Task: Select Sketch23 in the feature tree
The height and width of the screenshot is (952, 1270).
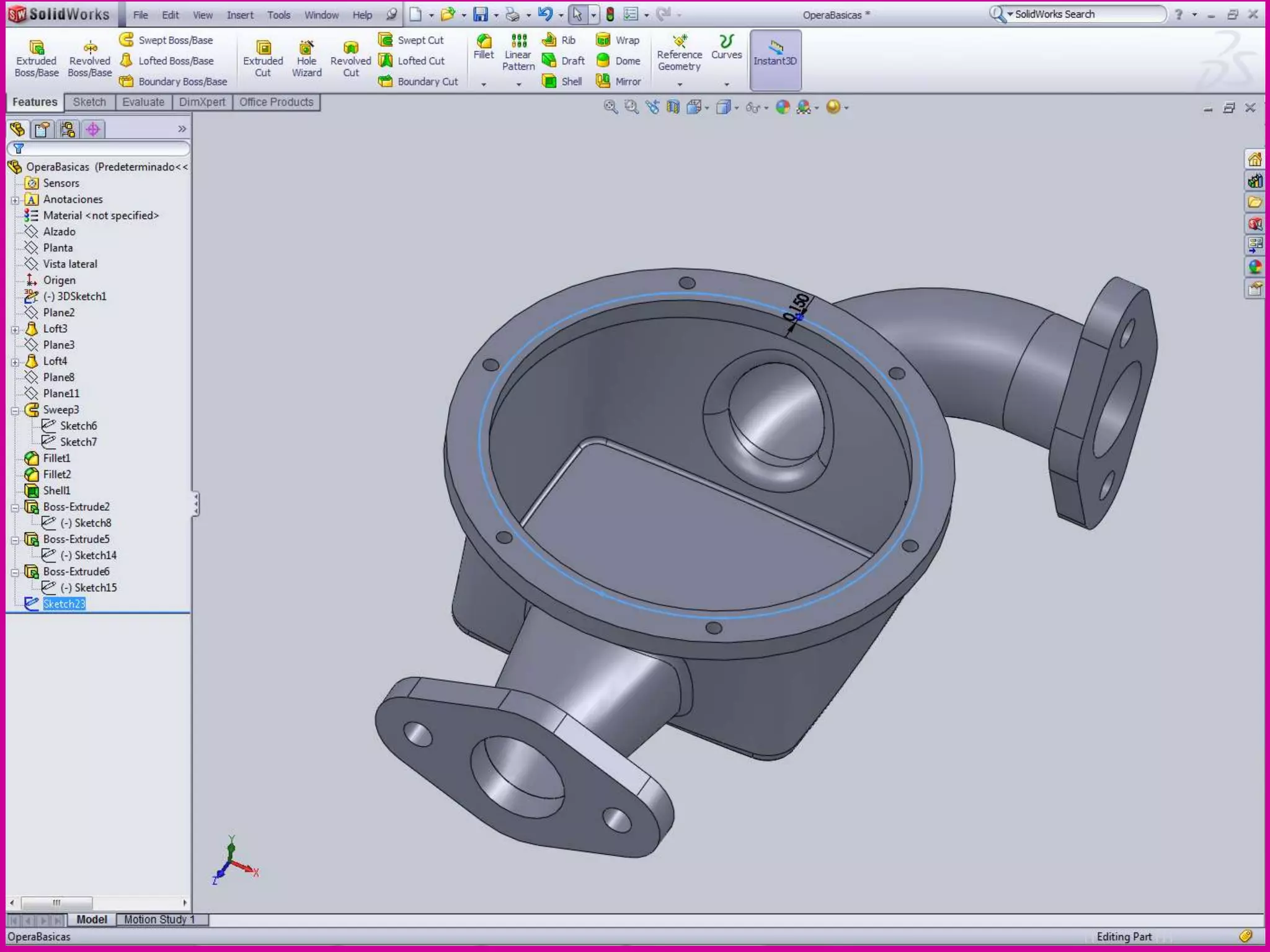Action: [64, 604]
